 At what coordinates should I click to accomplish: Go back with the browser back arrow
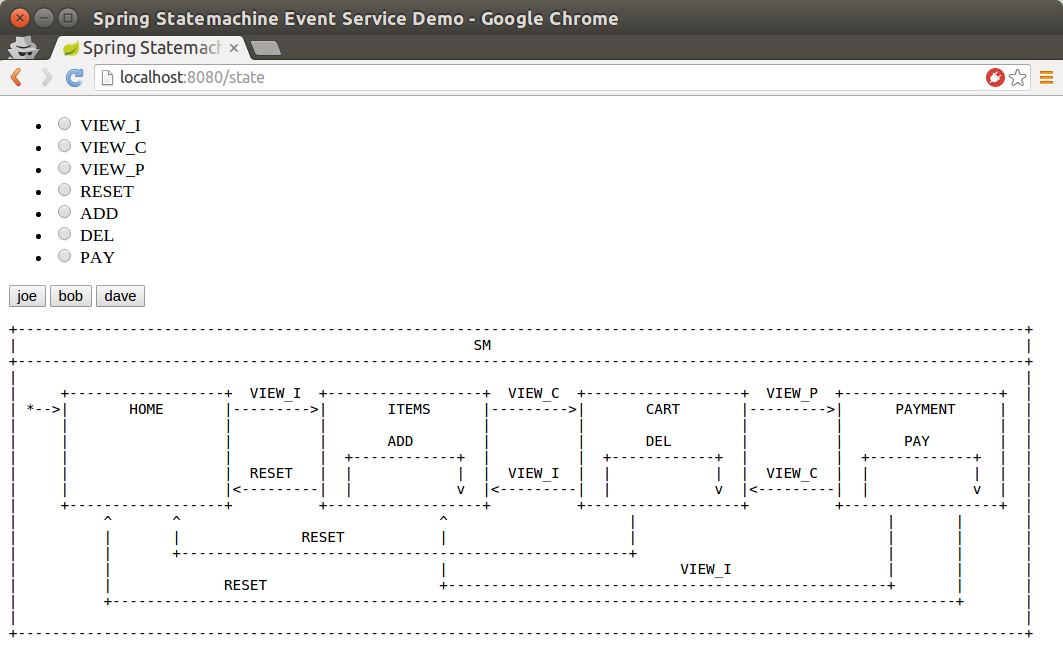[x=17, y=77]
